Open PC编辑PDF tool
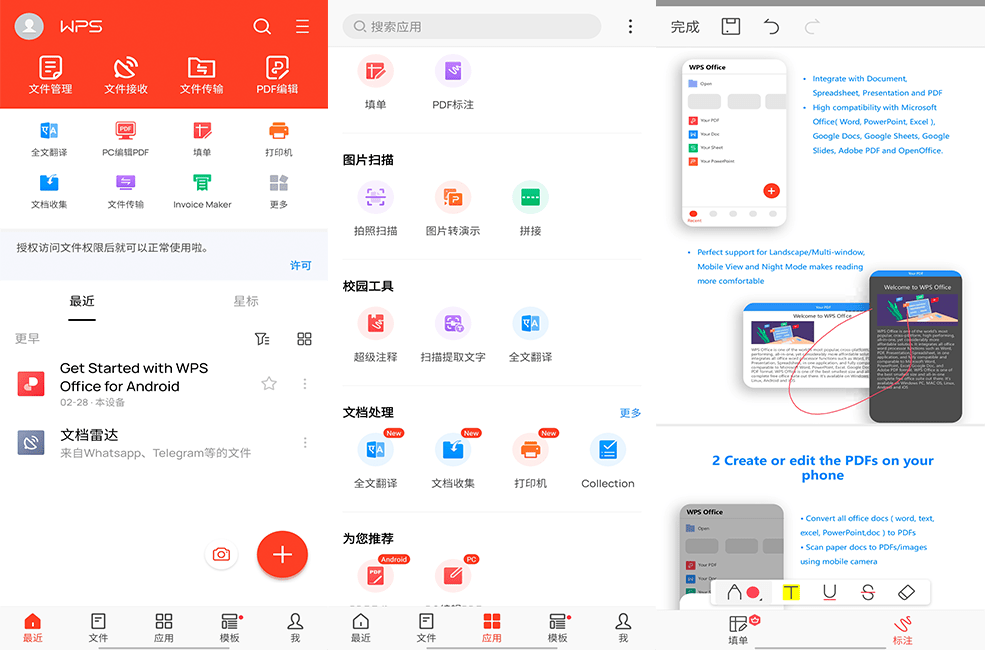985x650 pixels. [x=126, y=139]
